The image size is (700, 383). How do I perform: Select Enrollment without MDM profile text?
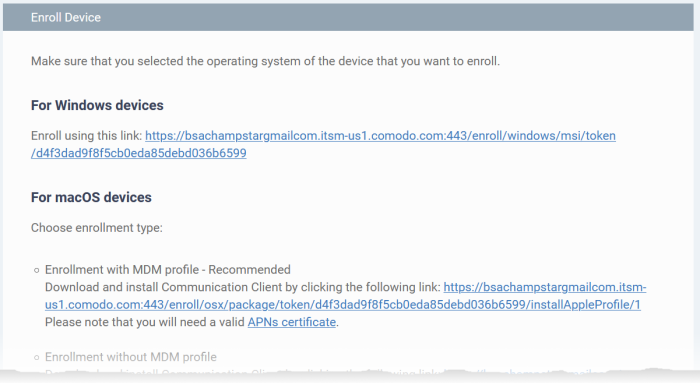click(130, 357)
